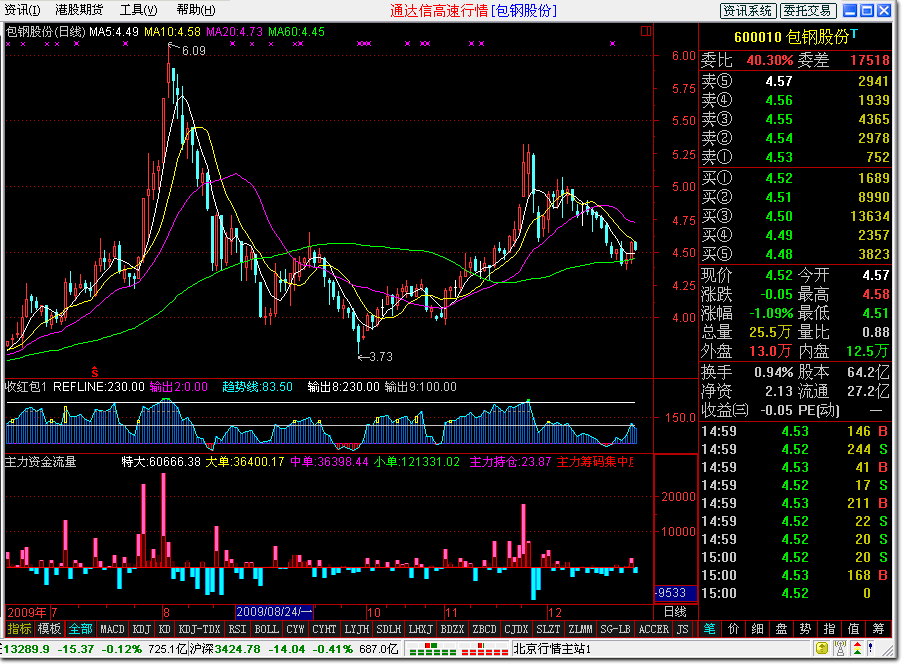Screen dimensions: 904x665
Task: Switch to the JS indicator
Action: tap(683, 629)
